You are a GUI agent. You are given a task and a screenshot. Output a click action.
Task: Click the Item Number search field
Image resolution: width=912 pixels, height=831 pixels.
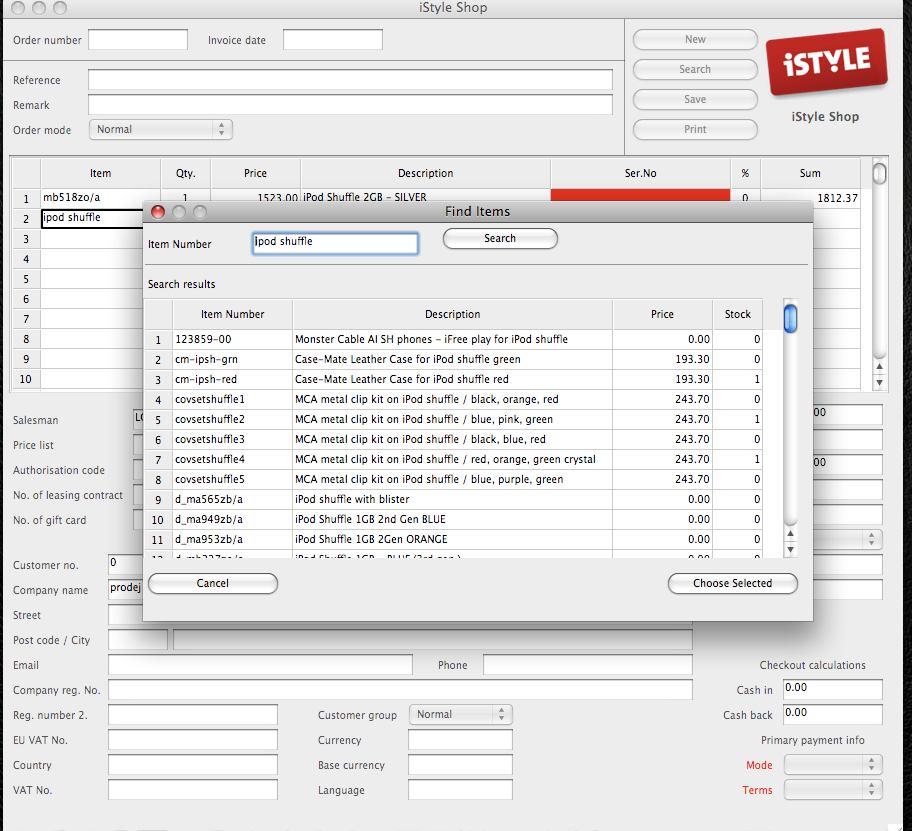pos(335,243)
